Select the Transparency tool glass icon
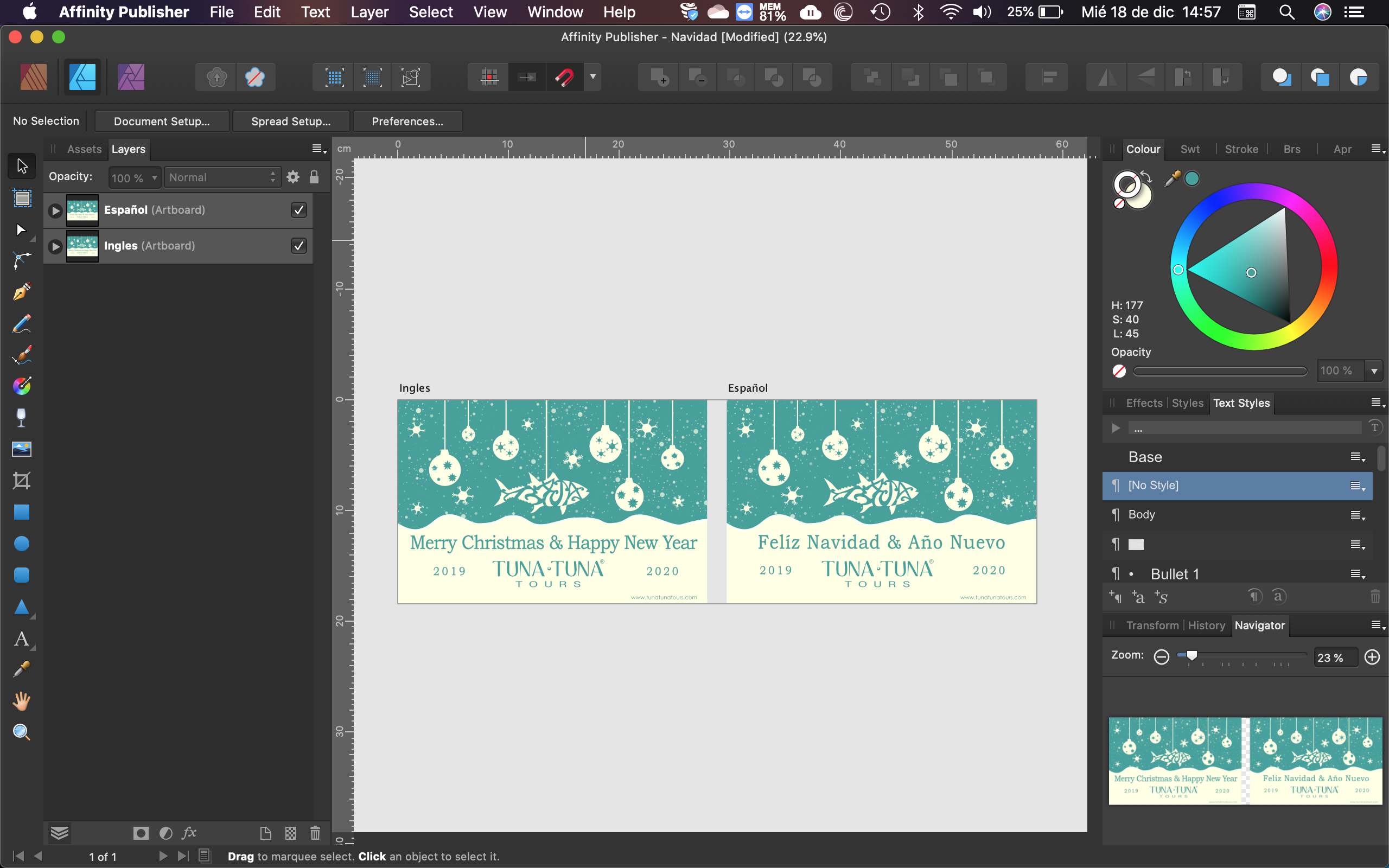This screenshot has width=1389, height=868. [22, 417]
